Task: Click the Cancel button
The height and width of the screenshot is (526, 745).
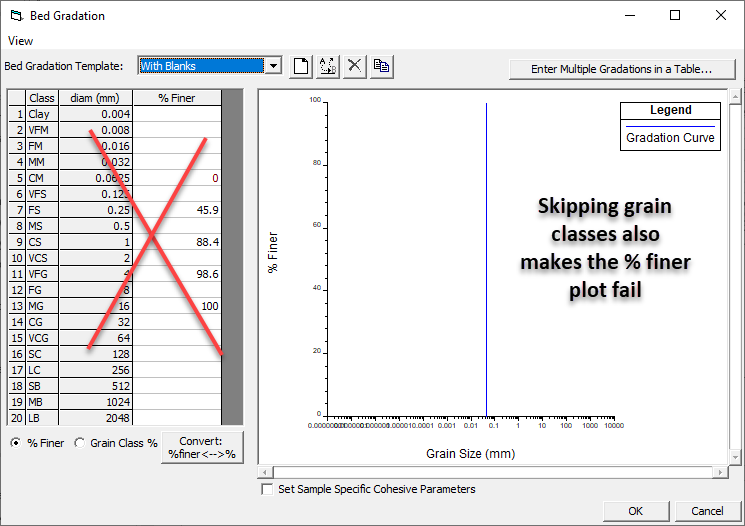Action: [707, 511]
